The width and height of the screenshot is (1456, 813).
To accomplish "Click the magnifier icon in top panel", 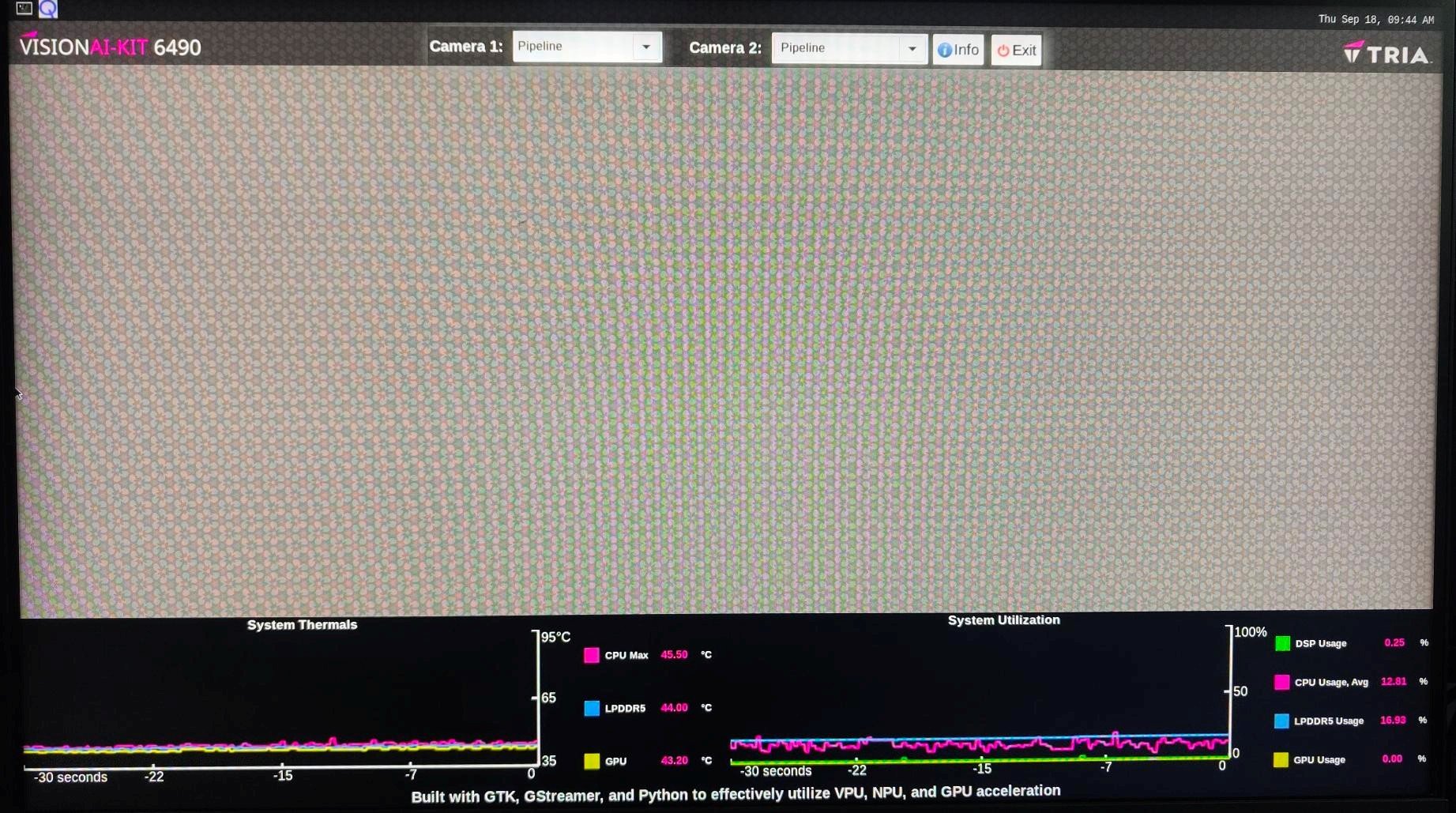I will click(48, 9).
